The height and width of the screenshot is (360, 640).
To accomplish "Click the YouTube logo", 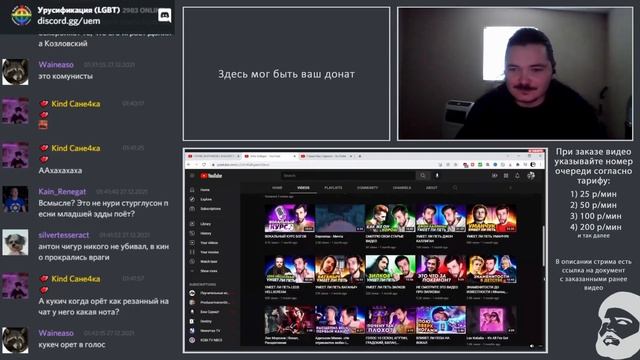I will [211, 176].
